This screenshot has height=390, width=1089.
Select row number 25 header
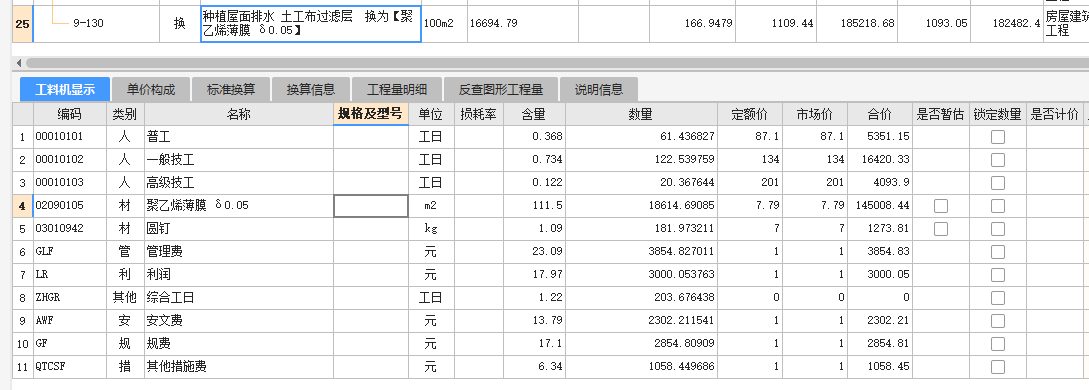pos(22,24)
